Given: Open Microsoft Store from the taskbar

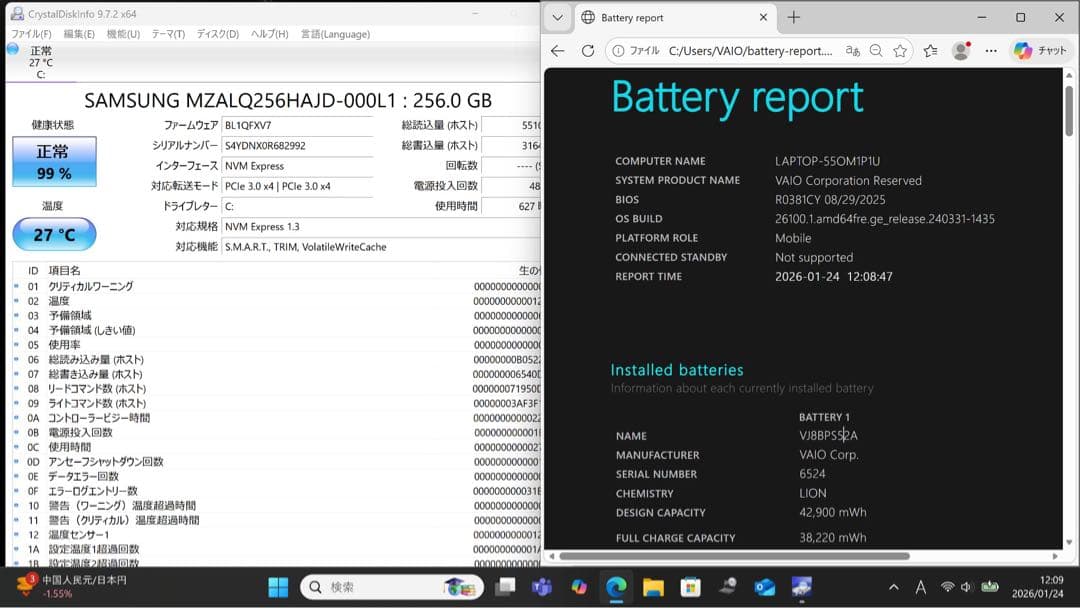Looking at the screenshot, I should [691, 587].
